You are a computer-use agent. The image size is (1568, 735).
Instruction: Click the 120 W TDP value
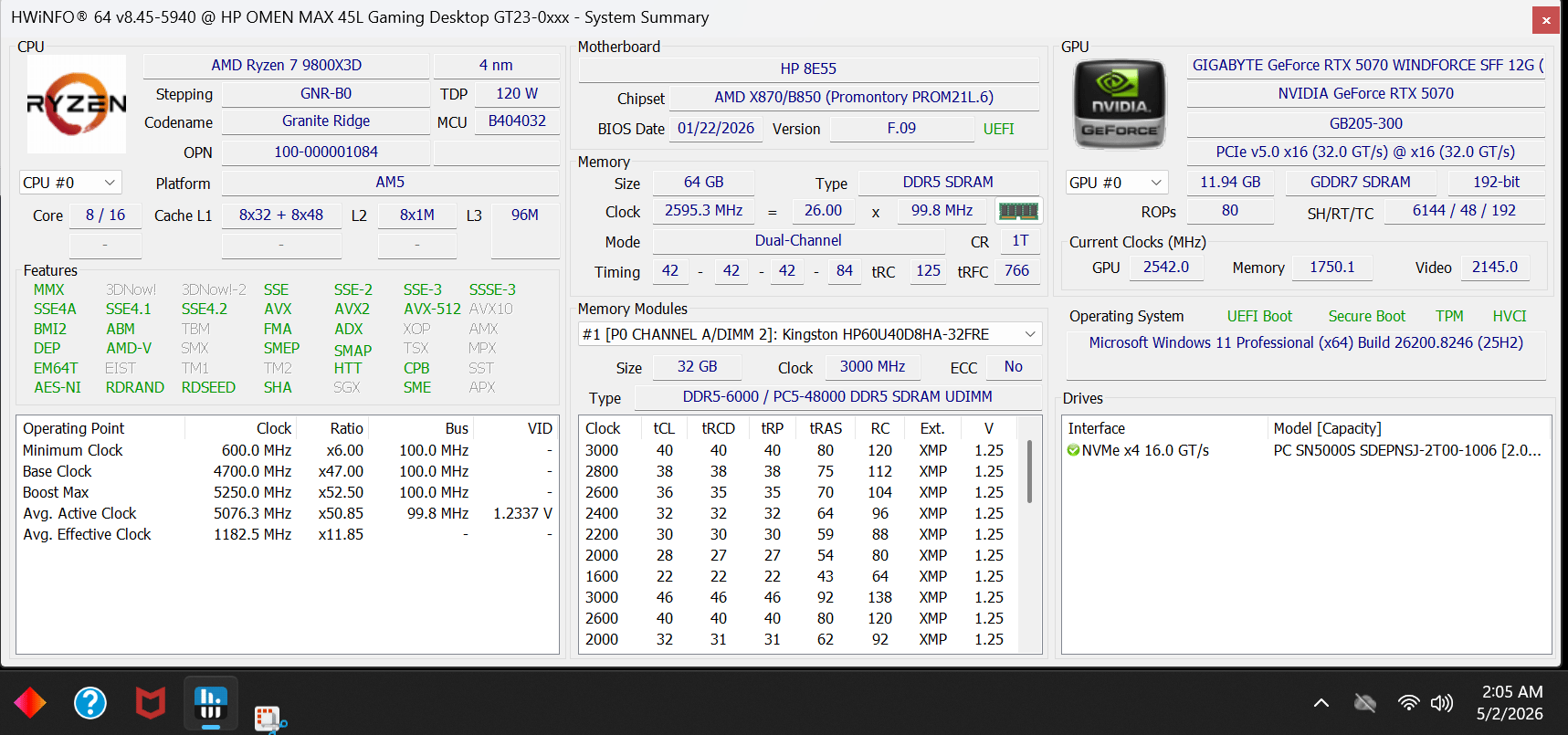point(517,93)
